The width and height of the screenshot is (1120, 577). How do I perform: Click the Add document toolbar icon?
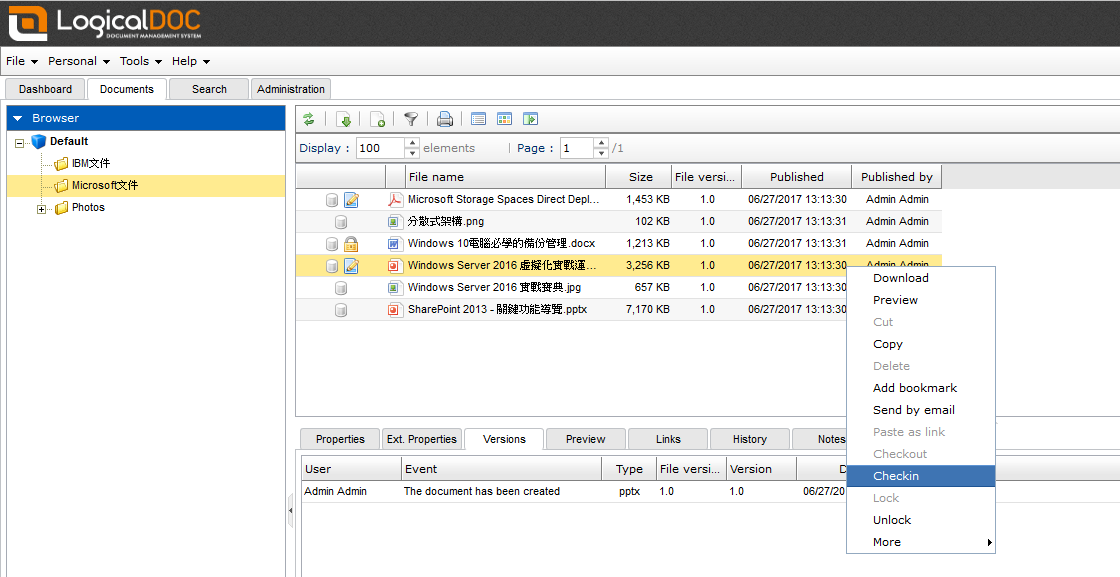(377, 119)
